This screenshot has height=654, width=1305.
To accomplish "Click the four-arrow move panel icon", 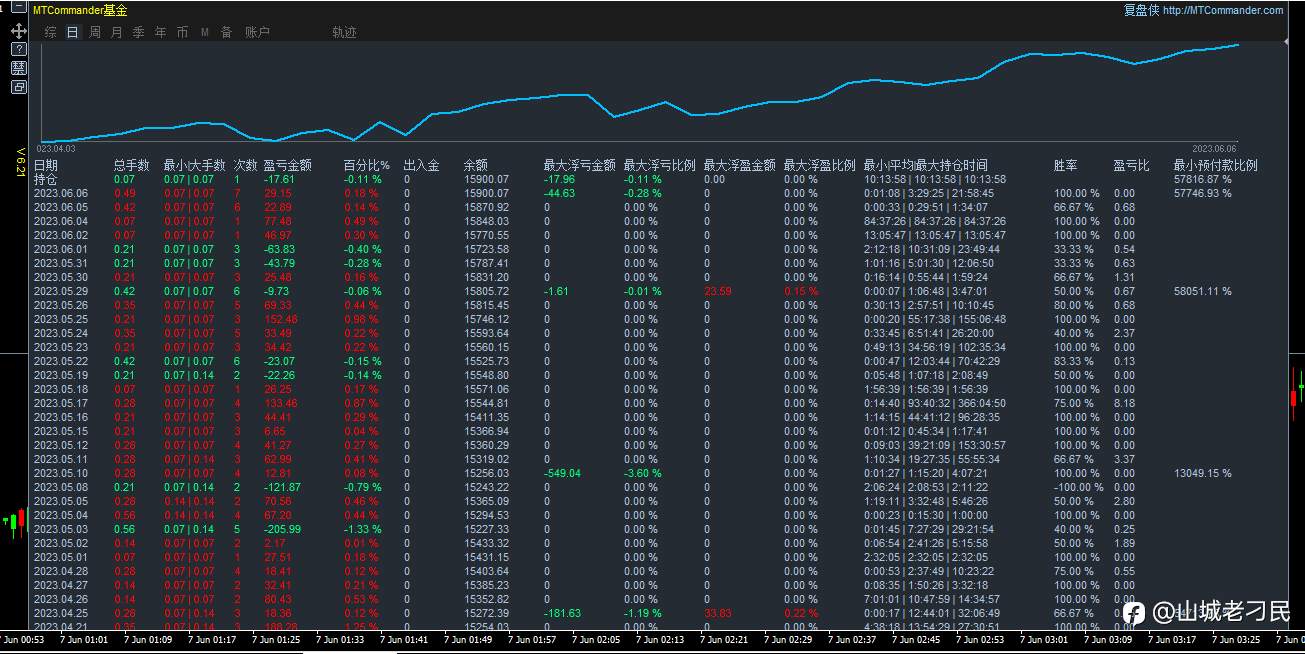I will tap(19, 31).
